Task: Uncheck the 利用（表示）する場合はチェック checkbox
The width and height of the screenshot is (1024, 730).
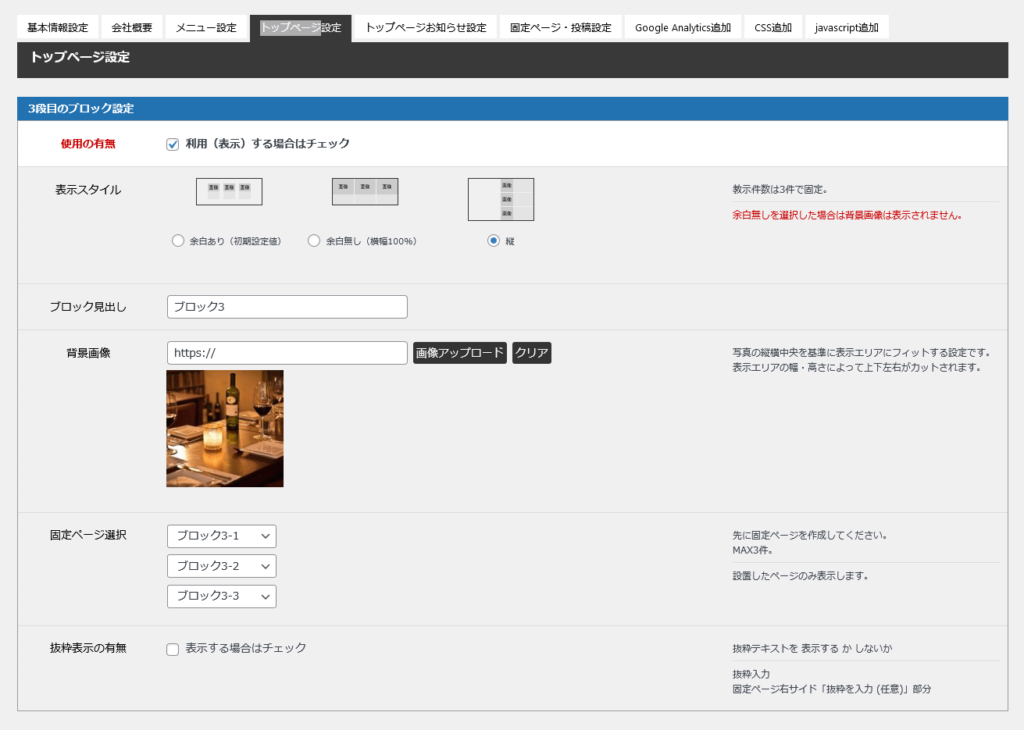Action: tap(173, 144)
